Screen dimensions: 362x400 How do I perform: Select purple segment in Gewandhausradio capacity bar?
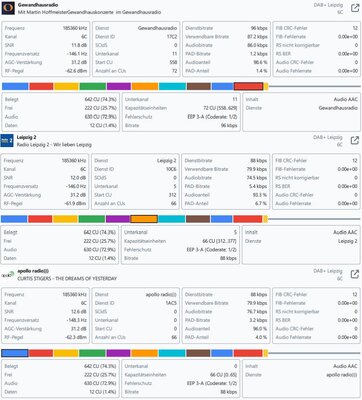pyautogui.click(x=119, y=87)
